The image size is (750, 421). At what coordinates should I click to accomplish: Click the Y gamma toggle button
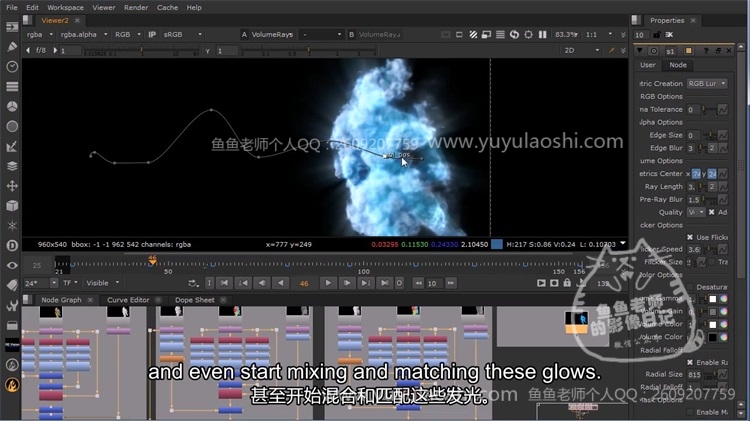click(x=208, y=51)
